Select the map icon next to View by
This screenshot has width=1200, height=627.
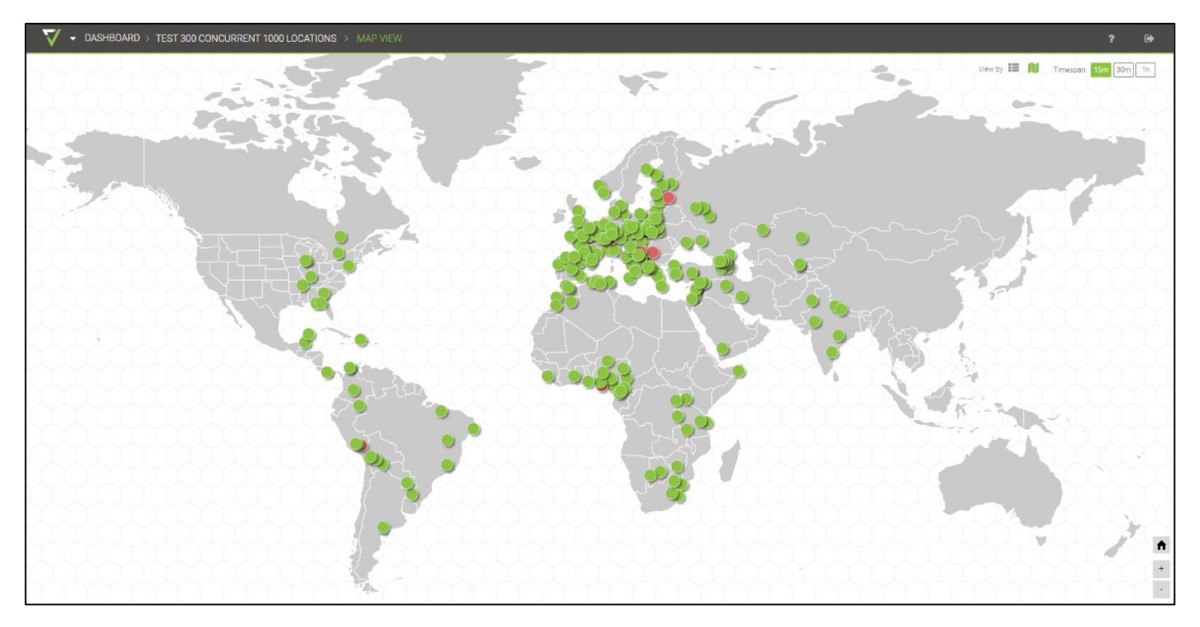point(1032,68)
